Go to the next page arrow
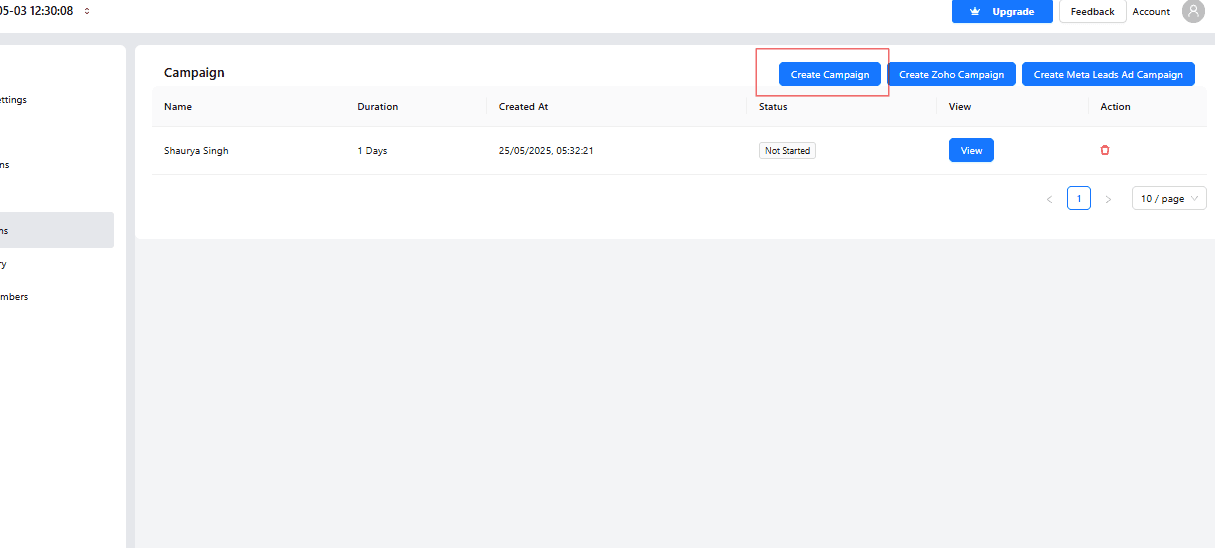 (x=1108, y=199)
